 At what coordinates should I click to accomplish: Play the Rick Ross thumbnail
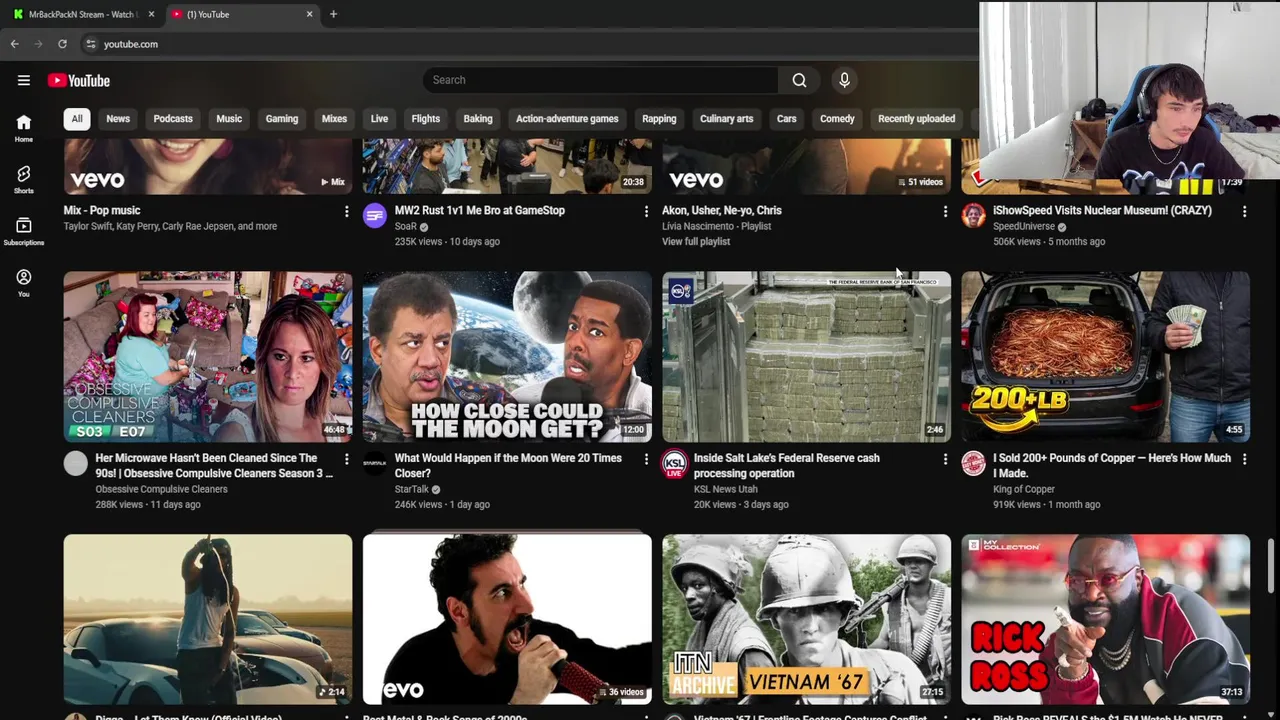(x=1105, y=620)
